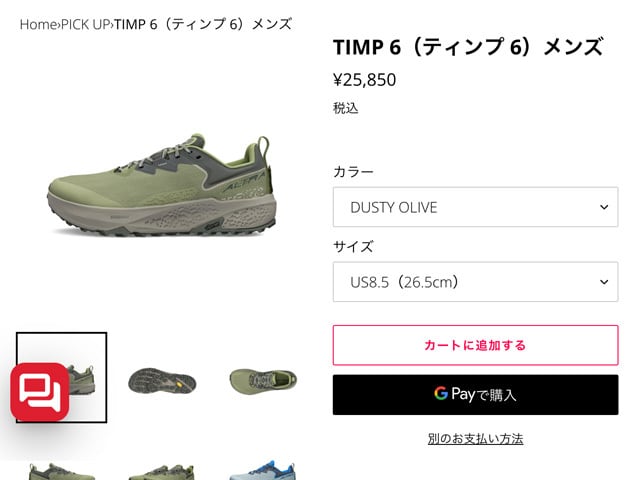
Task: Add item with カートに追加する button
Action: pyautogui.click(x=476, y=345)
